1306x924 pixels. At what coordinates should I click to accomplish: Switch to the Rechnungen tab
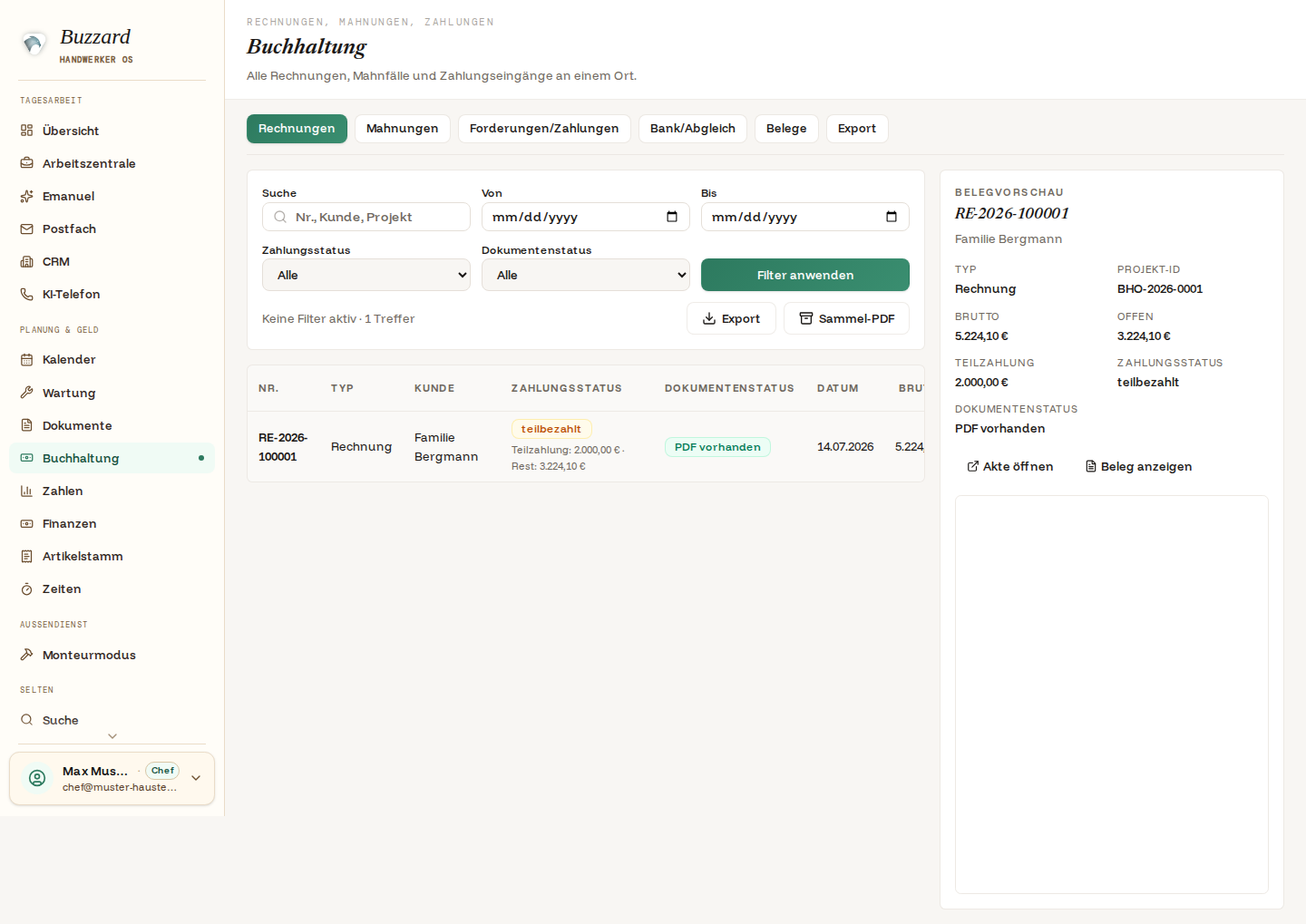coord(297,129)
